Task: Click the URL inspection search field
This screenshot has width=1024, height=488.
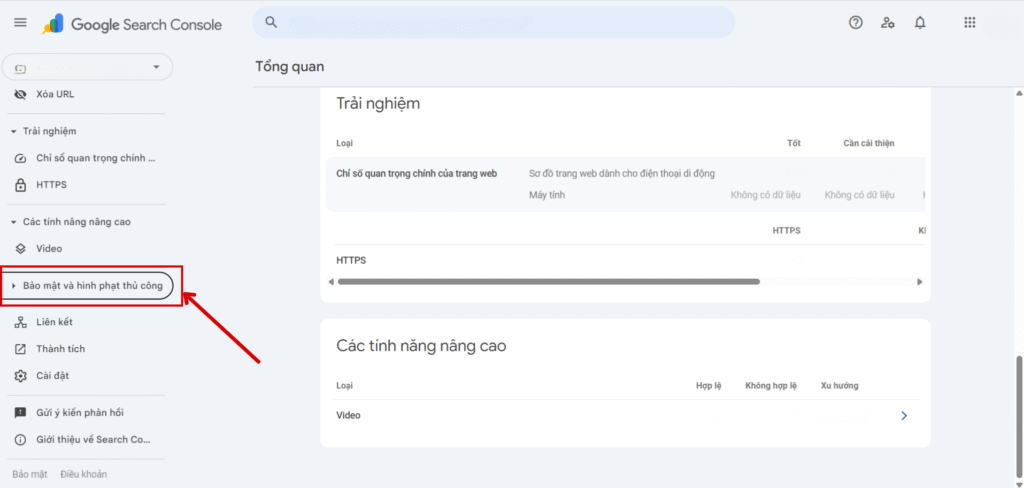Action: 494,23
